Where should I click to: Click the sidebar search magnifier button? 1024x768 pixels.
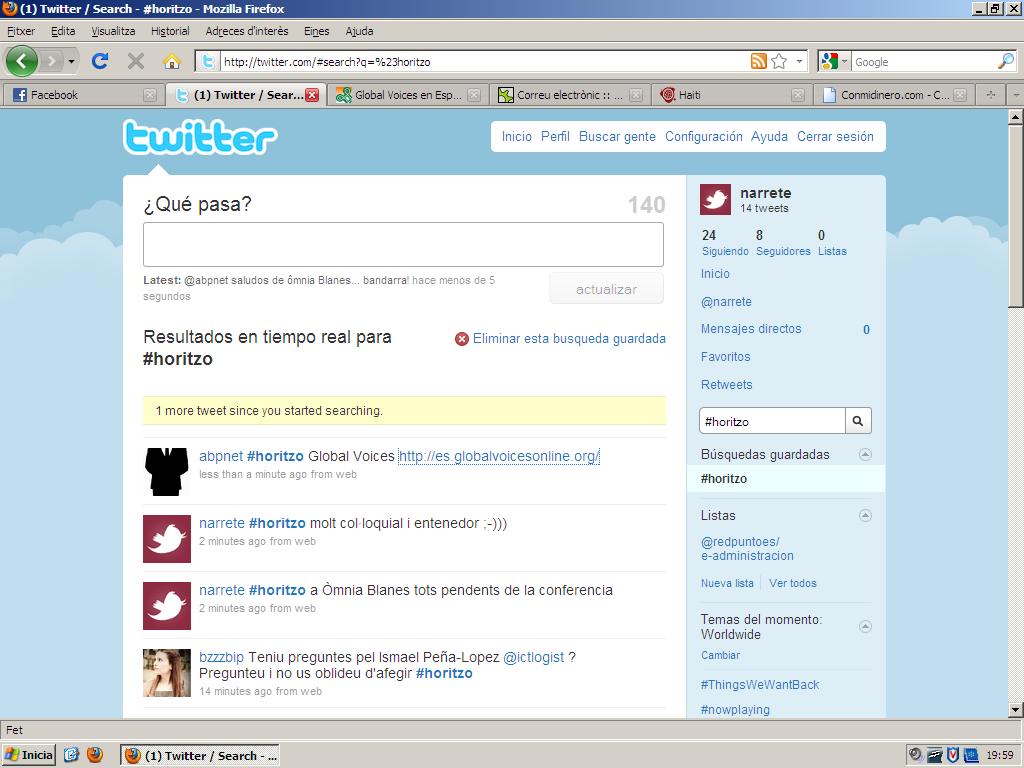pos(858,421)
